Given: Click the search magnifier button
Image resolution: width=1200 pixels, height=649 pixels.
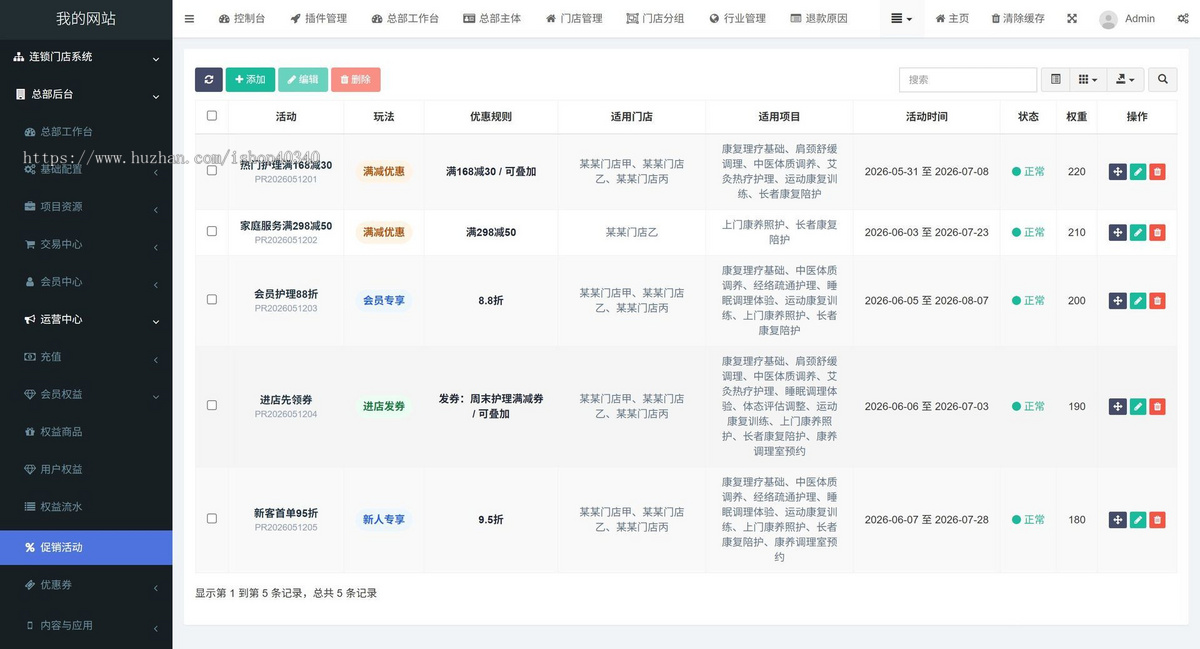Looking at the screenshot, I should pyautogui.click(x=1162, y=80).
